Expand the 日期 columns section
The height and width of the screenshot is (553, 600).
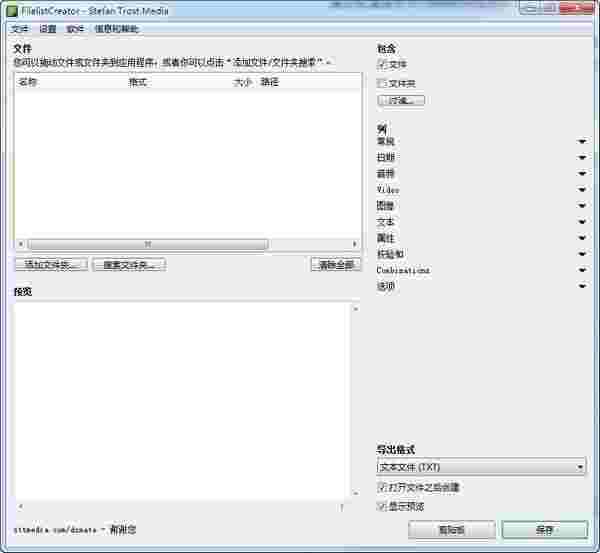pyautogui.click(x=582, y=158)
